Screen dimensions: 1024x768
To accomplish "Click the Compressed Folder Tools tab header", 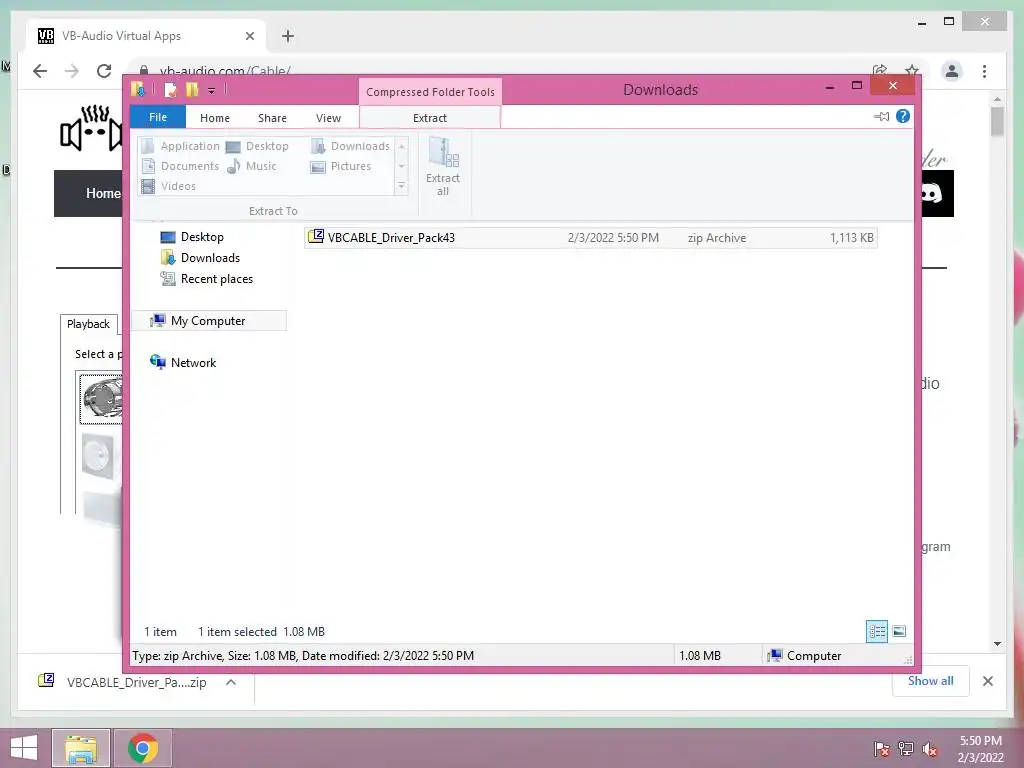I will (x=430, y=92).
